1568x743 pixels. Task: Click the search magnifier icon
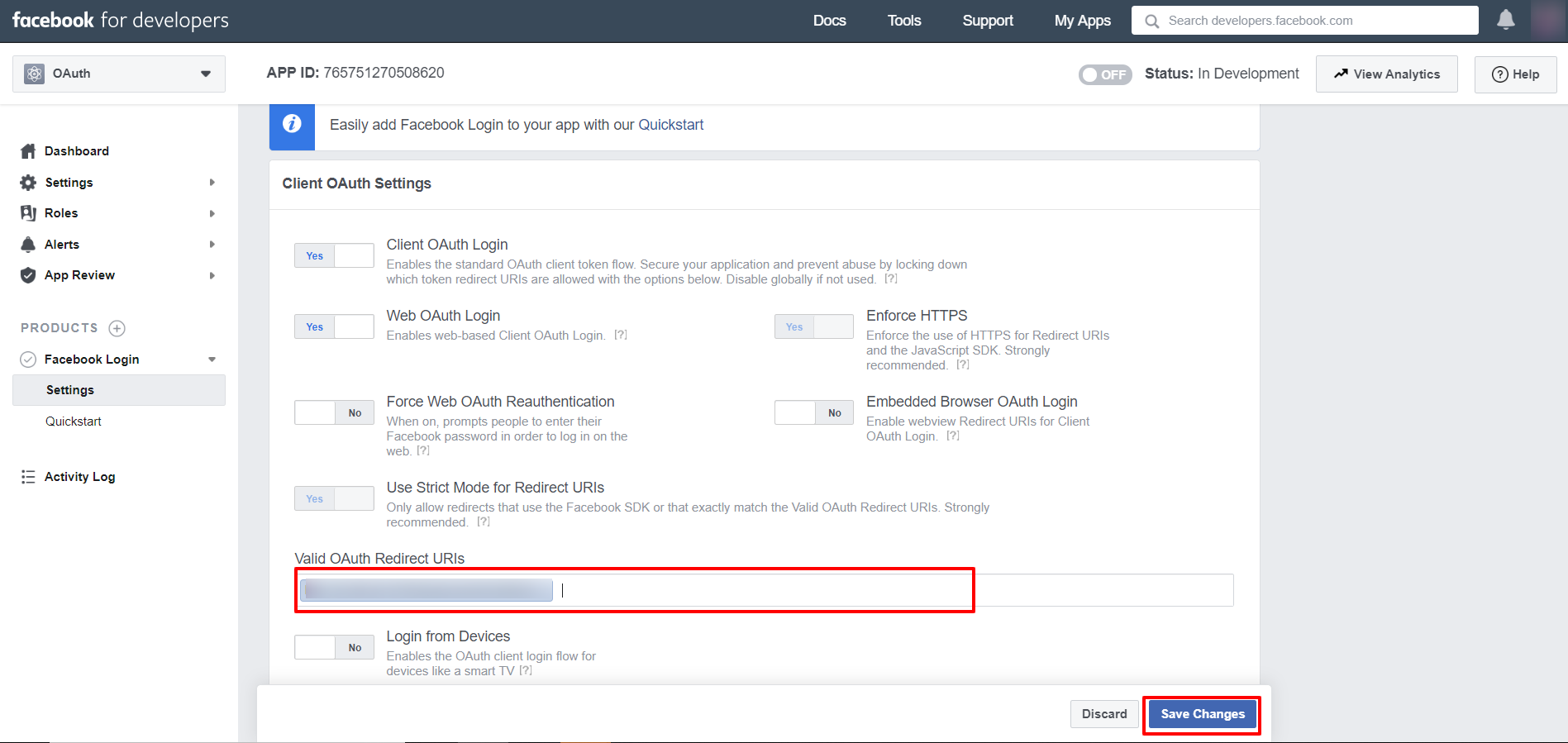[1151, 21]
